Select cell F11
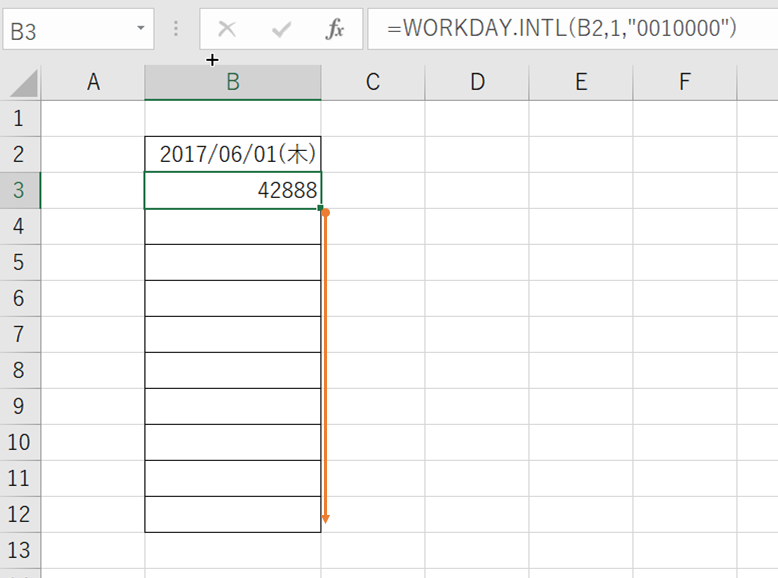 [x=685, y=478]
